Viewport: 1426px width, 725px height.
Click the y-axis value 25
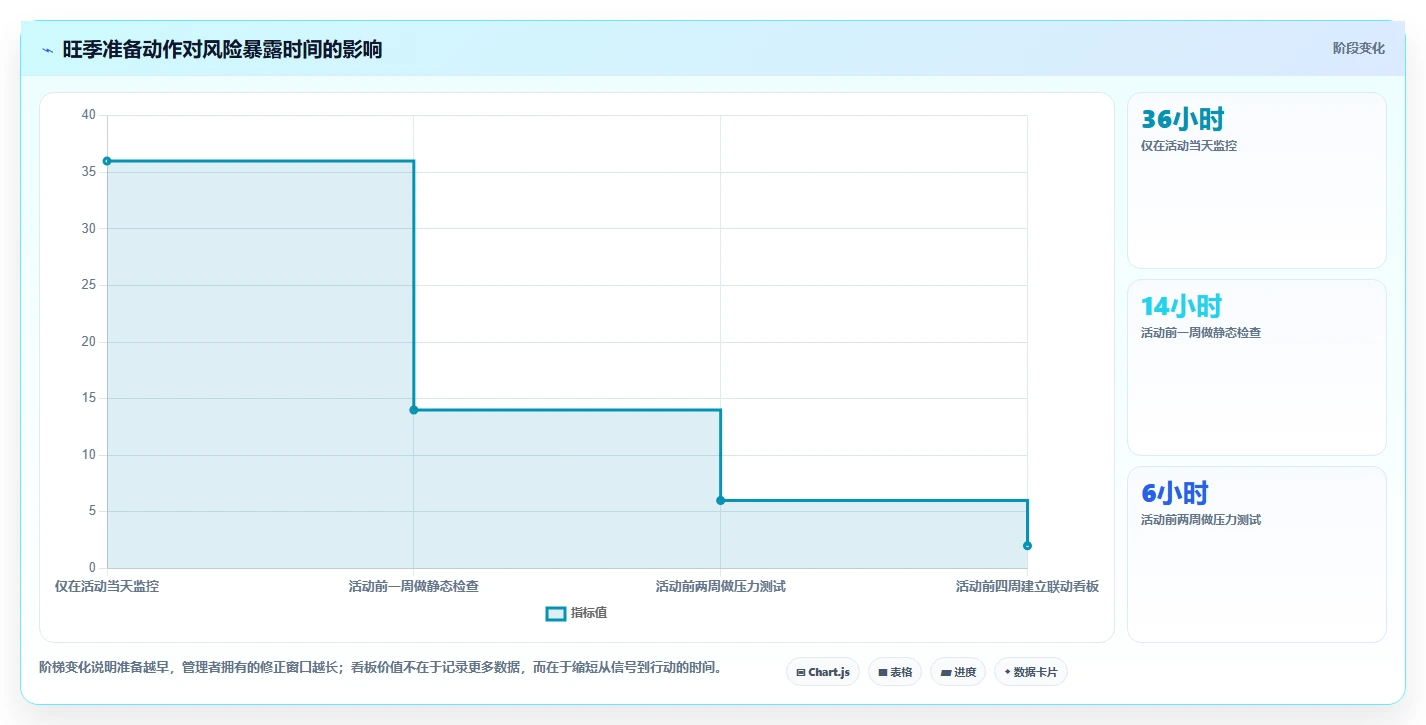(x=89, y=285)
